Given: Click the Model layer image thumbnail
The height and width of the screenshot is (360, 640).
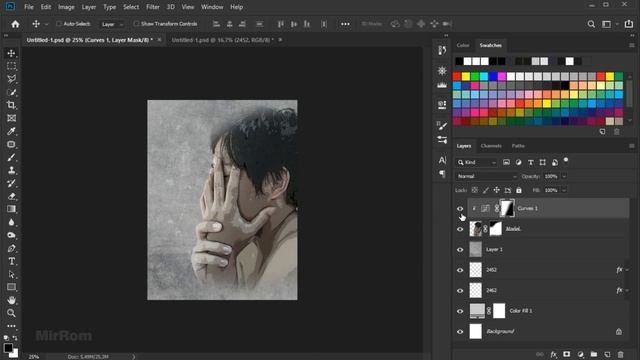Looking at the screenshot, I should coord(476,229).
